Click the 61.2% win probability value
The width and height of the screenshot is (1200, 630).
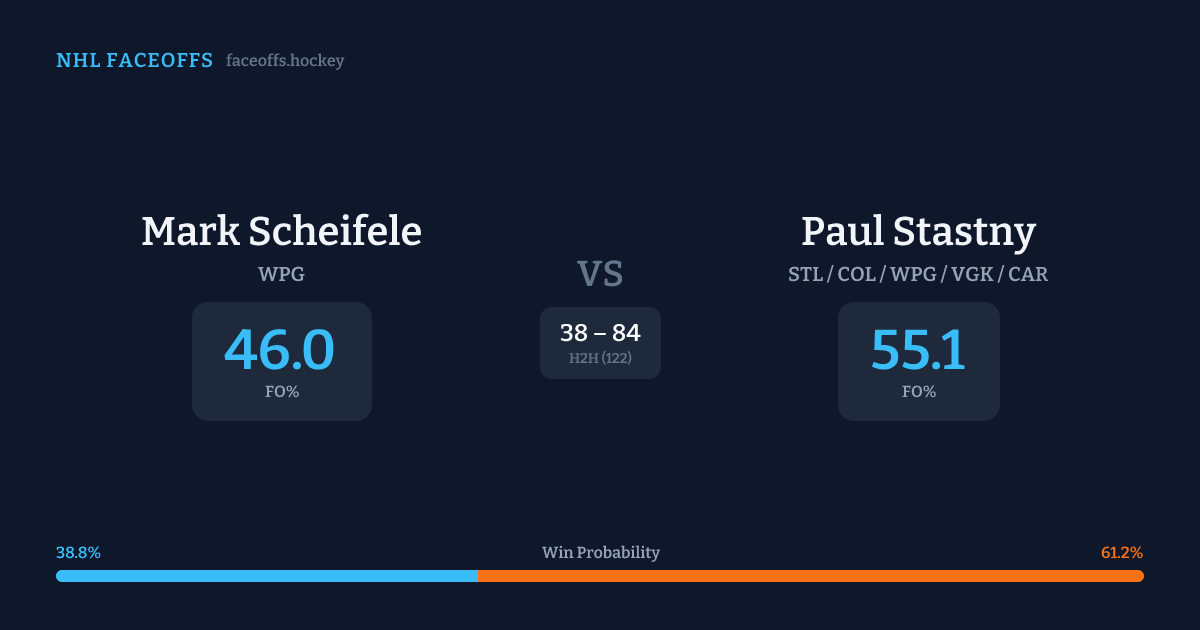click(x=1121, y=553)
